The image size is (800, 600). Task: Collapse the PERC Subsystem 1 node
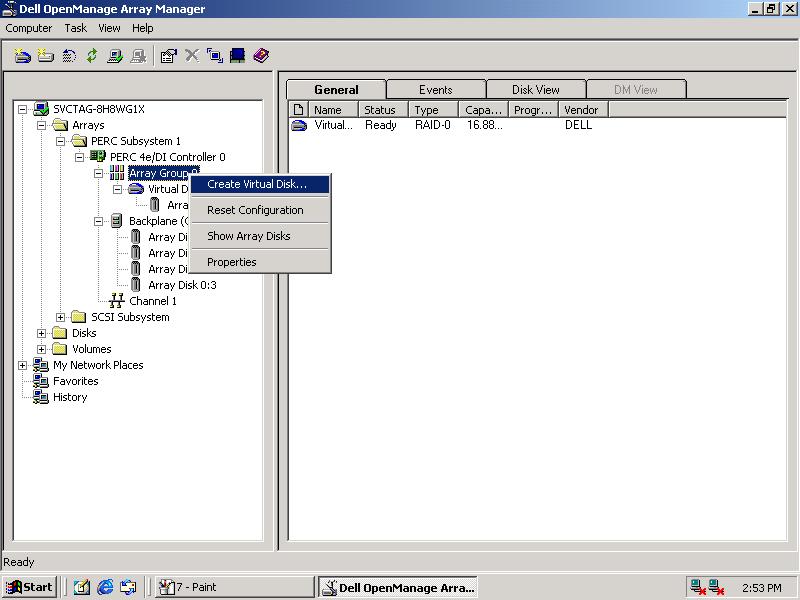point(60,141)
